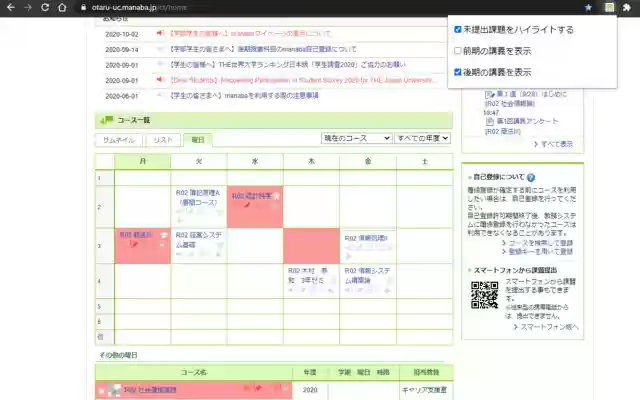Go back using the browser back arrow

(x=11, y=7)
